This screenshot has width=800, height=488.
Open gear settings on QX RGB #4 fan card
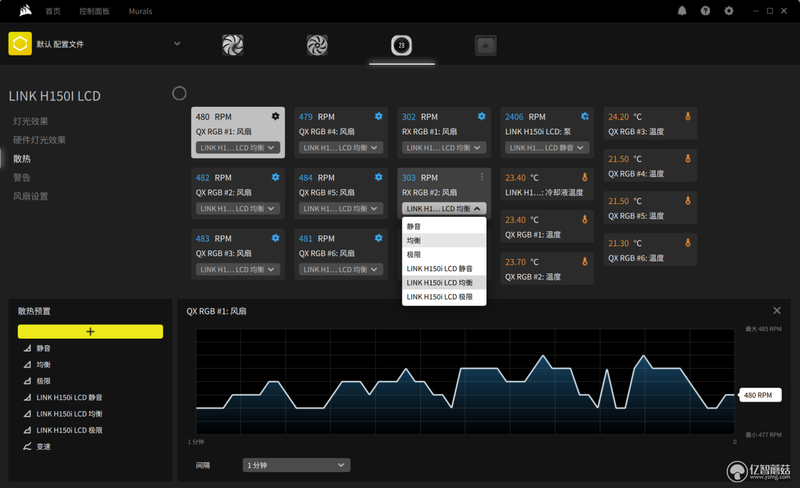pos(379,116)
